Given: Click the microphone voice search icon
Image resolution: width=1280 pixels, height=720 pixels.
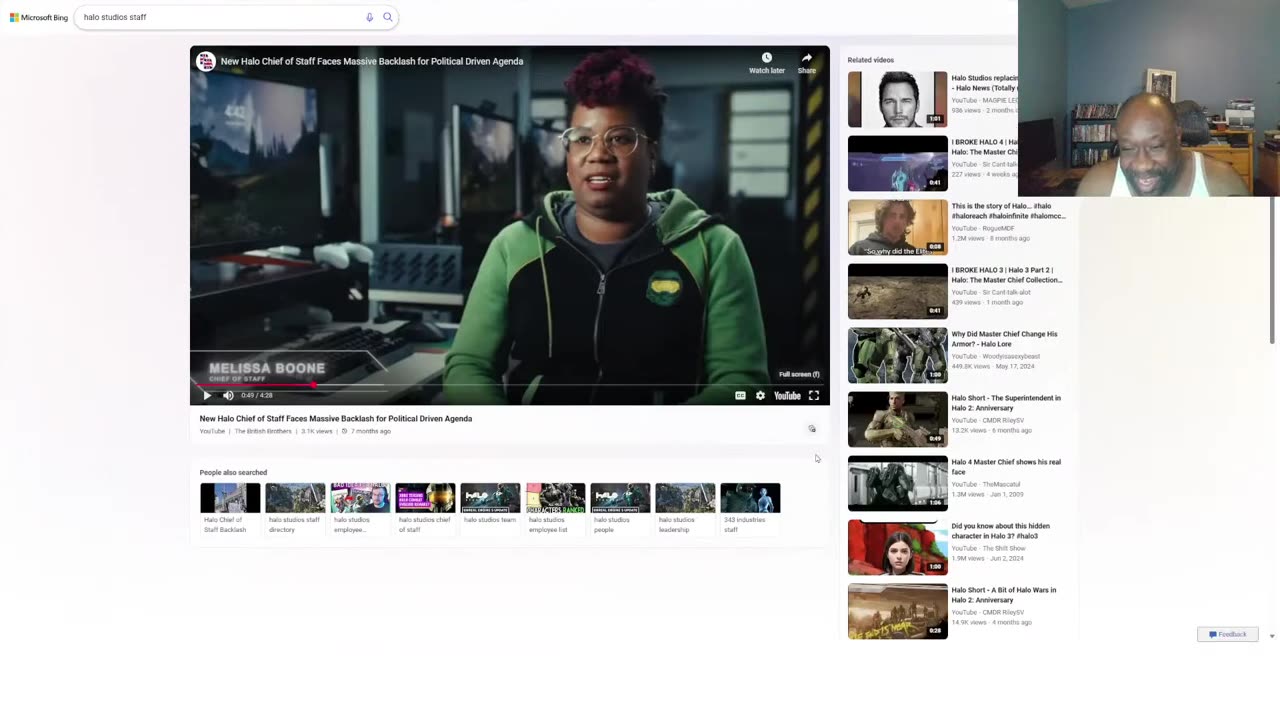Looking at the screenshot, I should point(369,17).
